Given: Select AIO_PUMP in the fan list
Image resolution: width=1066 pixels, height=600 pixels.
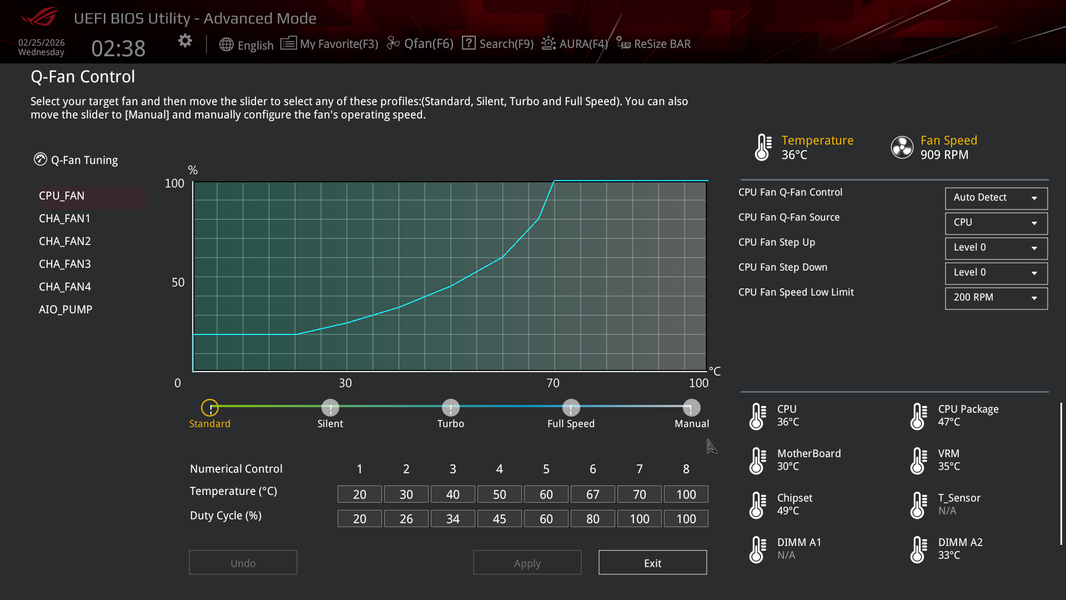Looking at the screenshot, I should click(65, 309).
